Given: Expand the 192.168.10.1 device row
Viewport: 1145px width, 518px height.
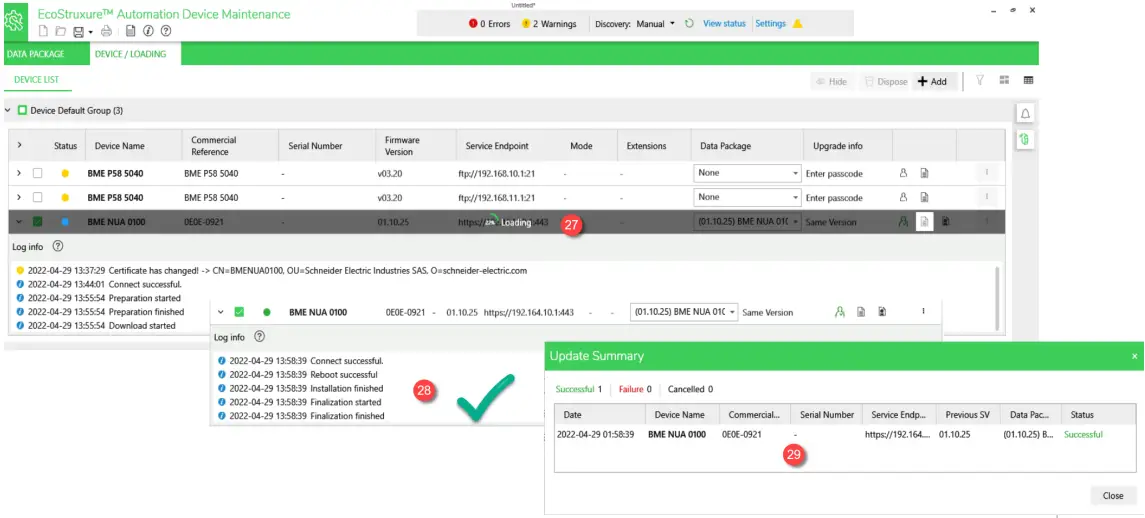Looking at the screenshot, I should coord(19,173).
